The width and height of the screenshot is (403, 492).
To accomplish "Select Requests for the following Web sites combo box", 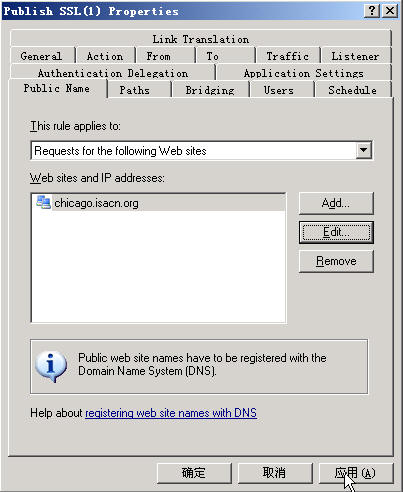I will (201, 151).
